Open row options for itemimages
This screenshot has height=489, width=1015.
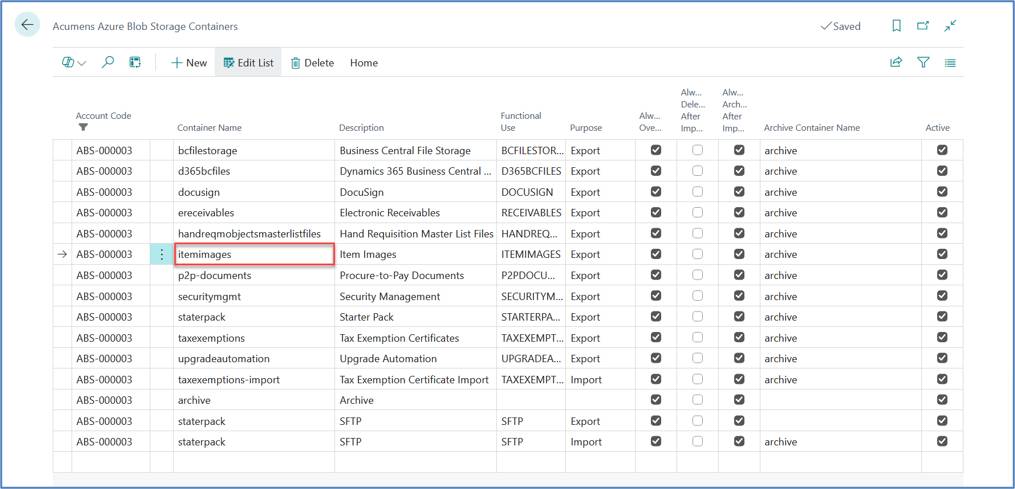162,255
